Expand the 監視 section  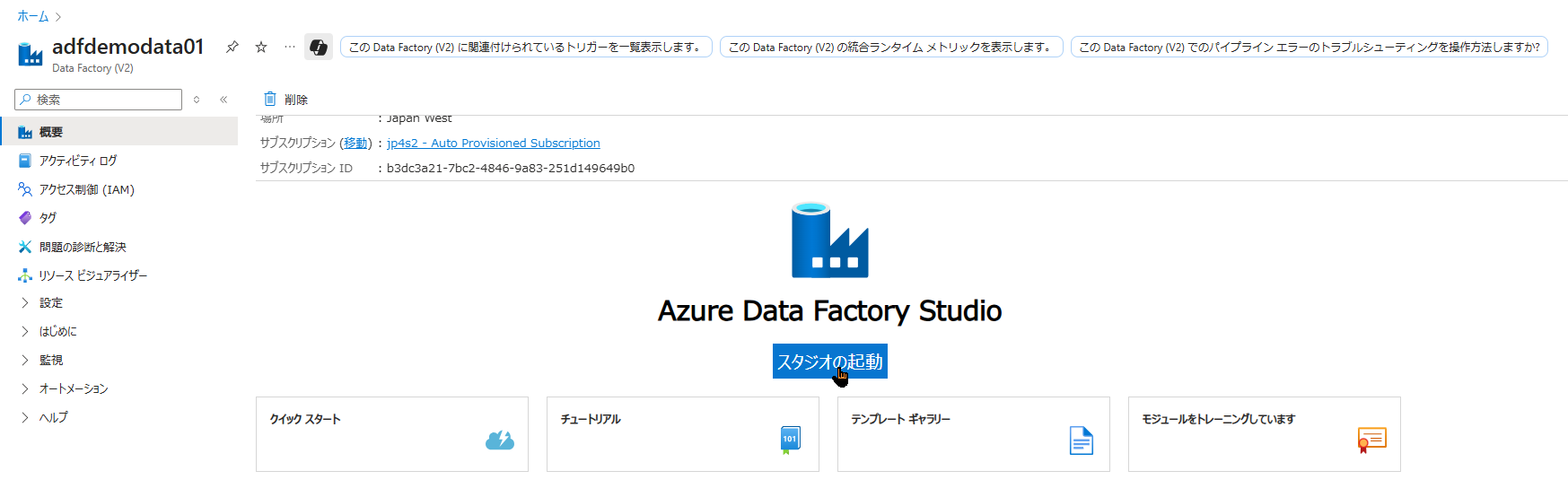click(25, 361)
